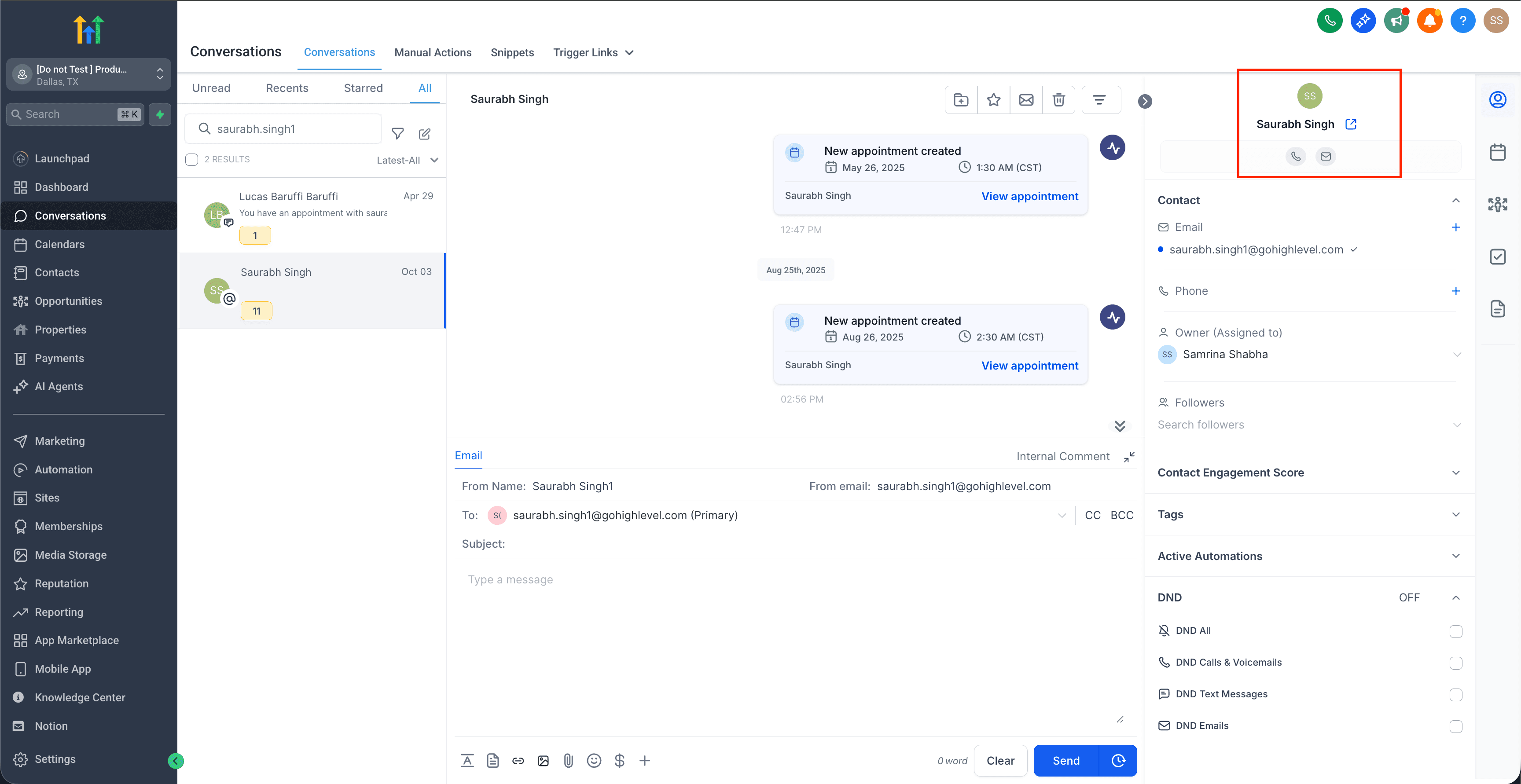Image resolution: width=1521 pixels, height=784 pixels.
Task: Switch to the Unread tab
Action: tap(211, 88)
